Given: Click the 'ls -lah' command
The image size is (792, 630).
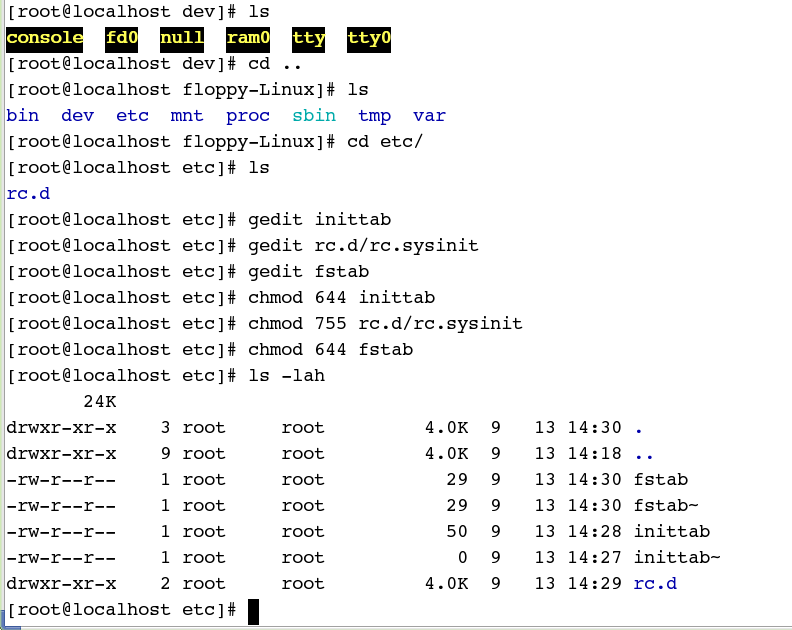Looking at the screenshot, I should pyautogui.click(x=286, y=376).
